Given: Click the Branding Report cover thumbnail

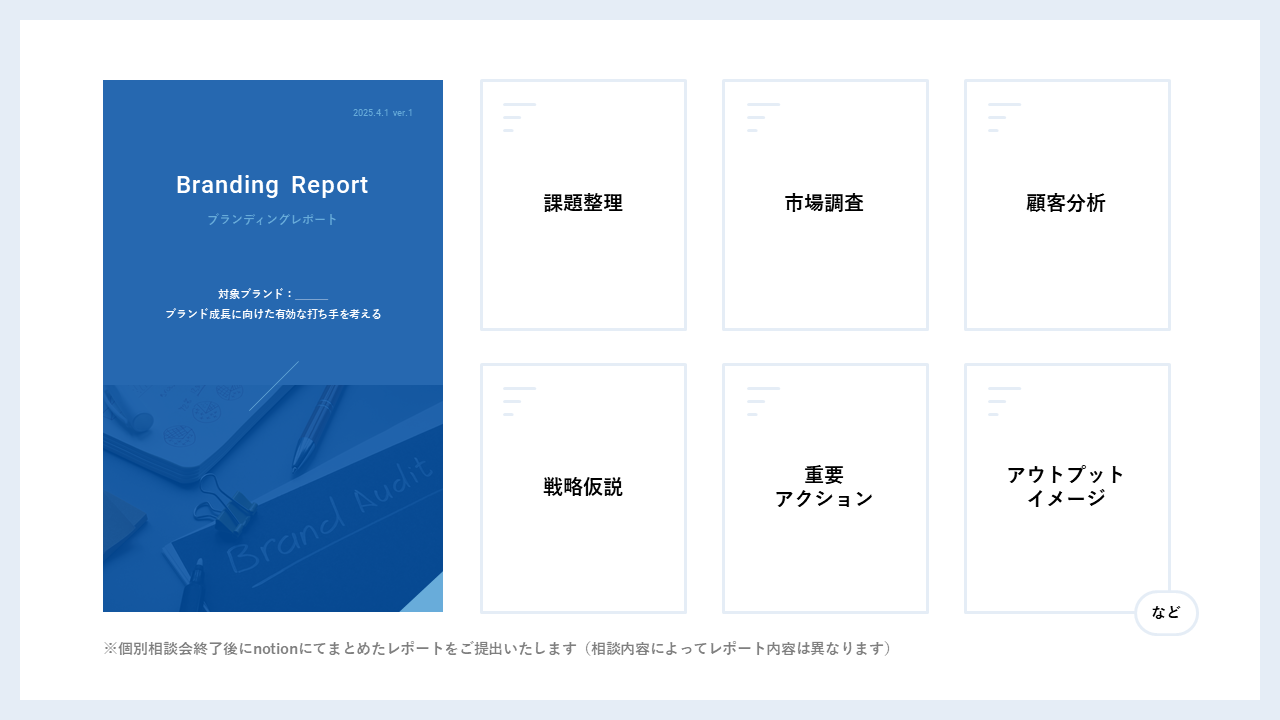Looking at the screenshot, I should [x=273, y=346].
